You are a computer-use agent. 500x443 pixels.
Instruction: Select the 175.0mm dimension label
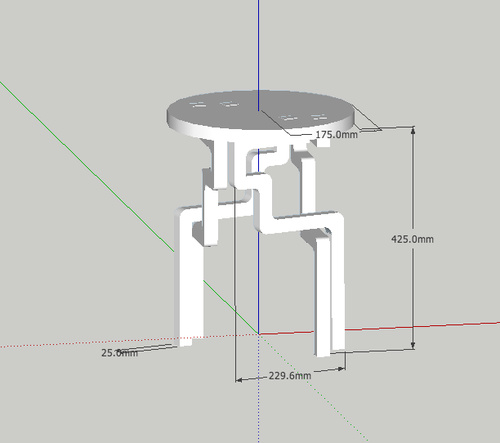pyautogui.click(x=337, y=135)
